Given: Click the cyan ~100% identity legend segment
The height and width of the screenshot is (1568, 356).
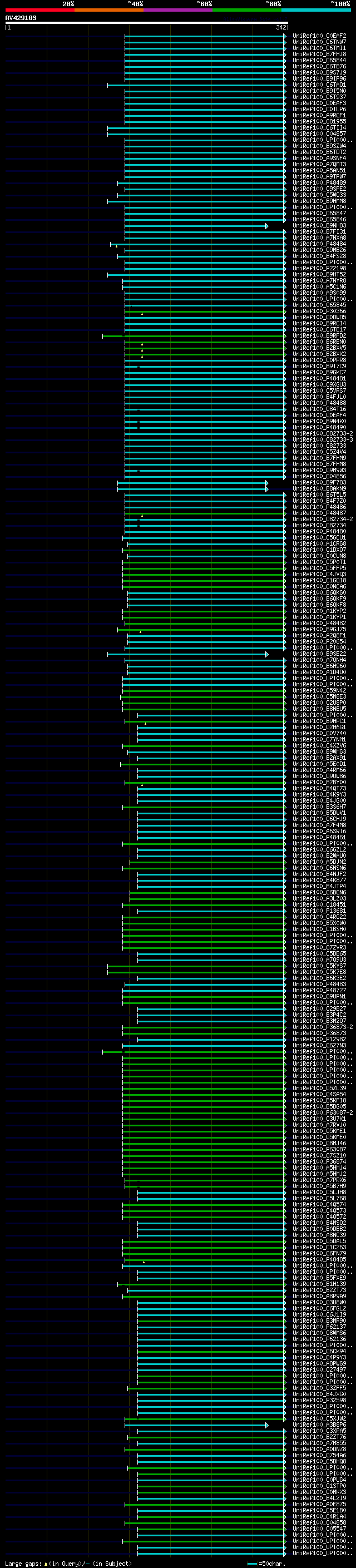Looking at the screenshot, I should pyautogui.click(x=316, y=10).
